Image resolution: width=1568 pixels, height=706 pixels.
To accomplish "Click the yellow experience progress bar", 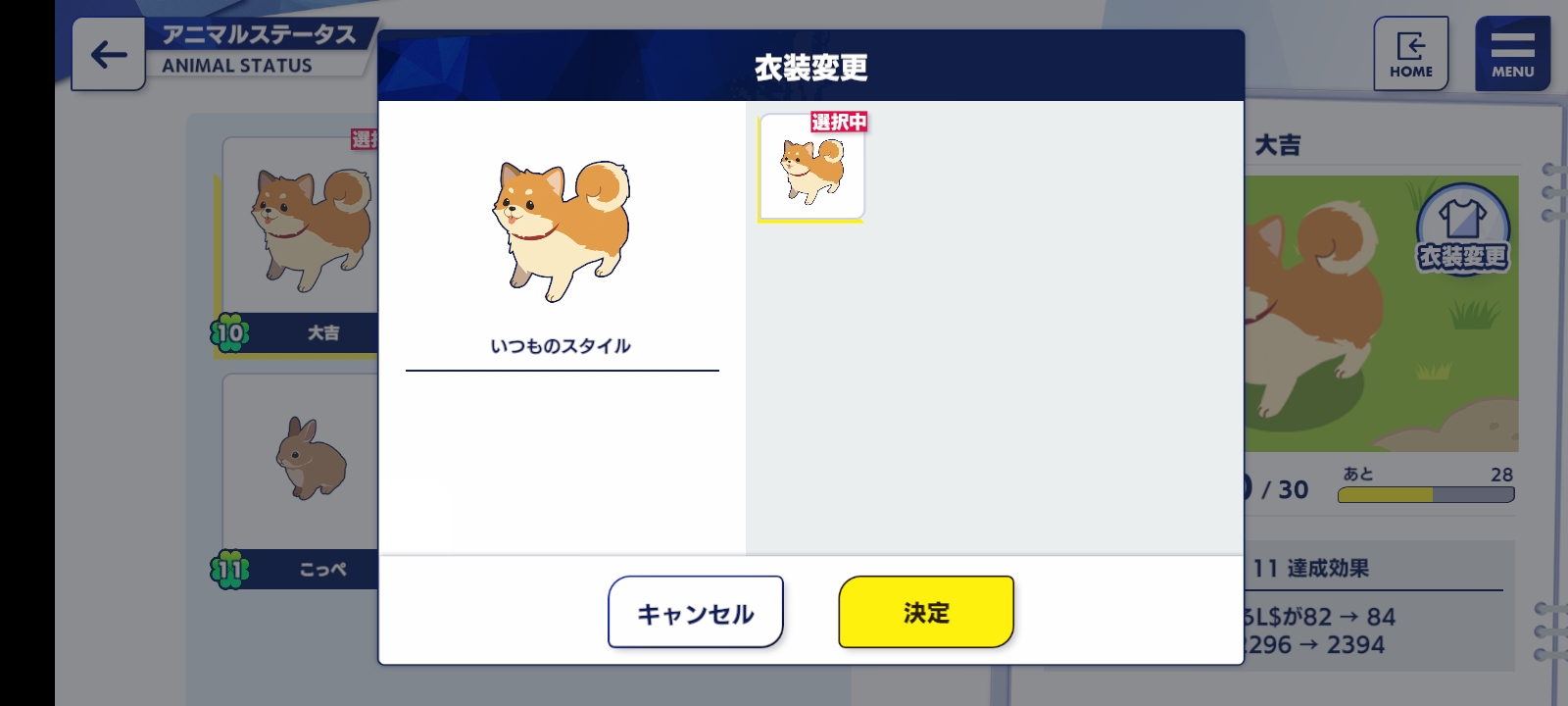I will tap(1426, 495).
